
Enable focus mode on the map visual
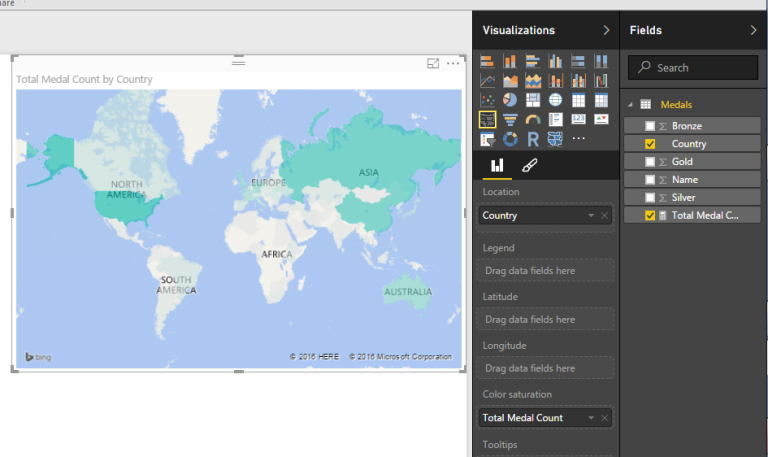coord(433,64)
